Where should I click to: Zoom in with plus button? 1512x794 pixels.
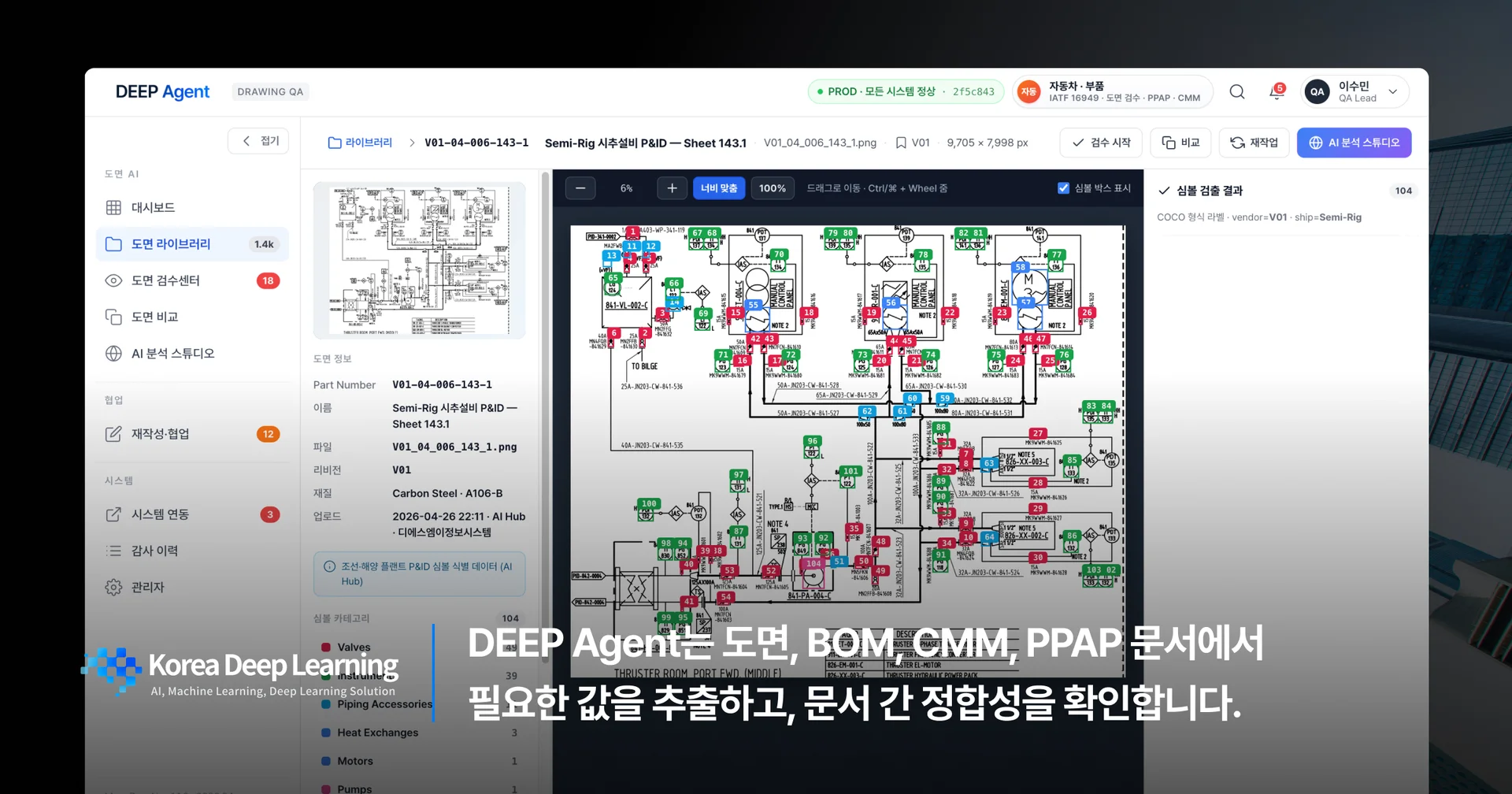672,188
